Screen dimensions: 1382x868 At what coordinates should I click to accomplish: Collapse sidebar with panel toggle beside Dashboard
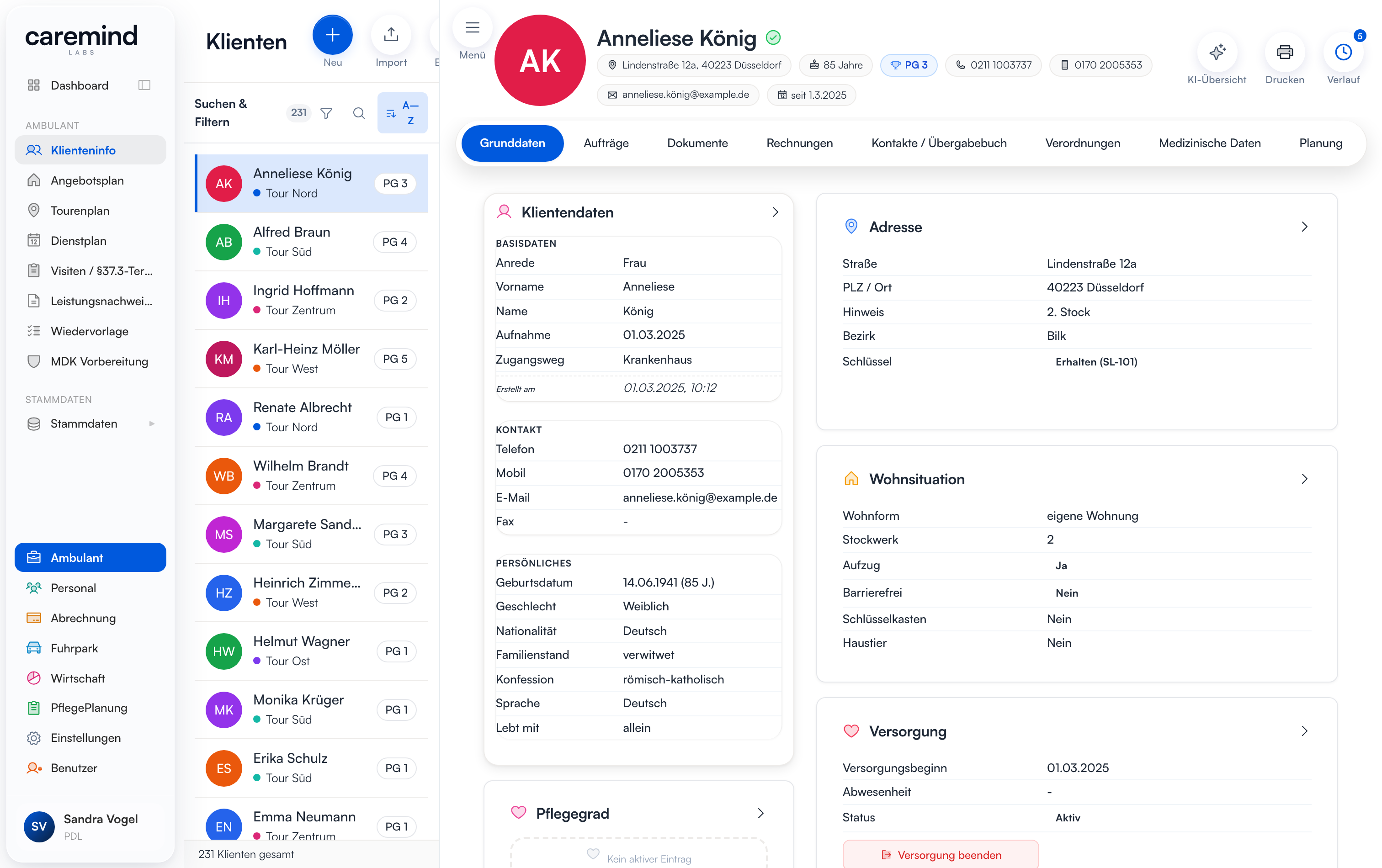tap(144, 85)
